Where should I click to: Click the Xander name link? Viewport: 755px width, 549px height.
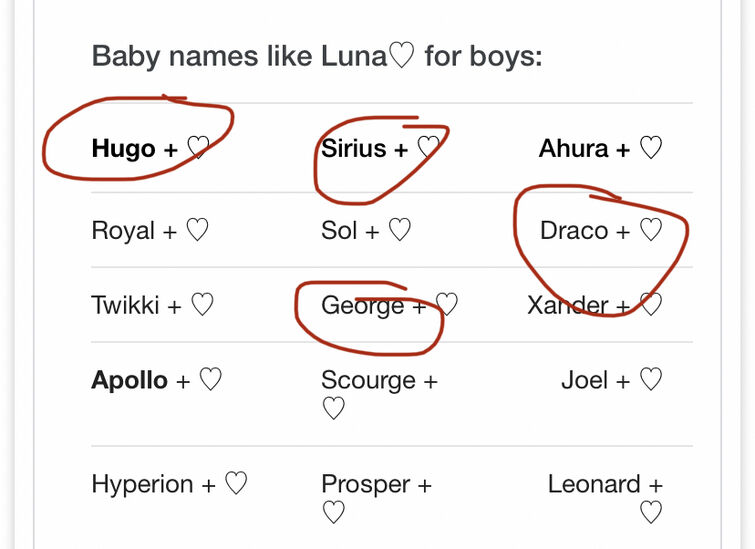click(568, 305)
